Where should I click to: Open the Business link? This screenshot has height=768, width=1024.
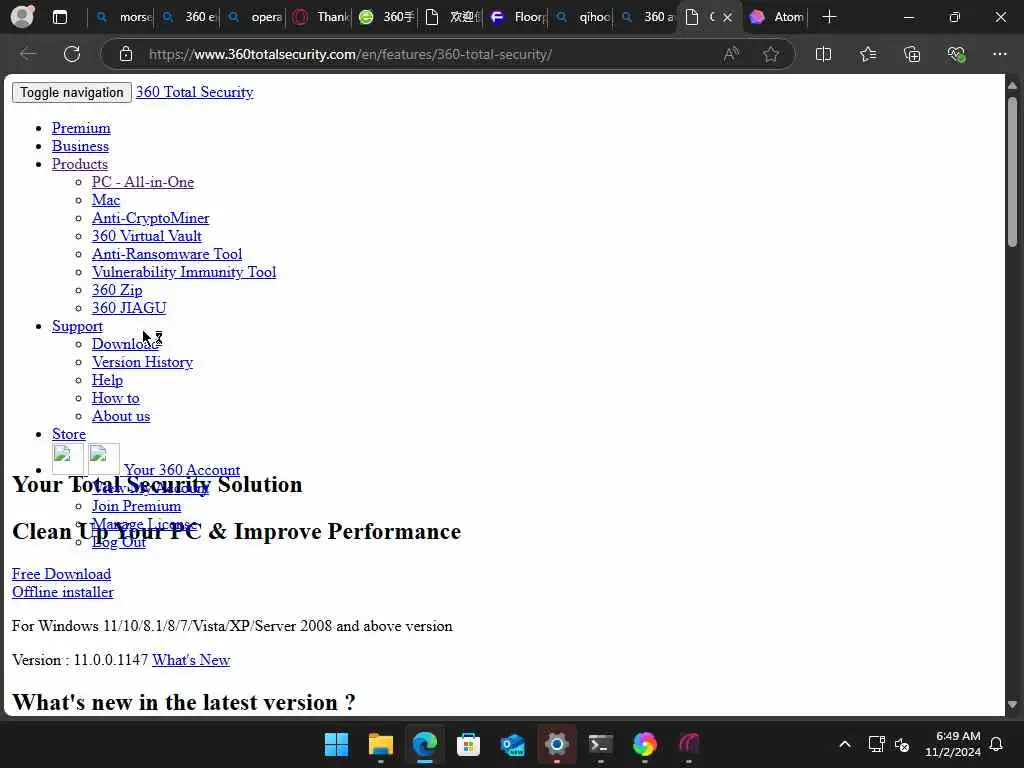pos(80,146)
